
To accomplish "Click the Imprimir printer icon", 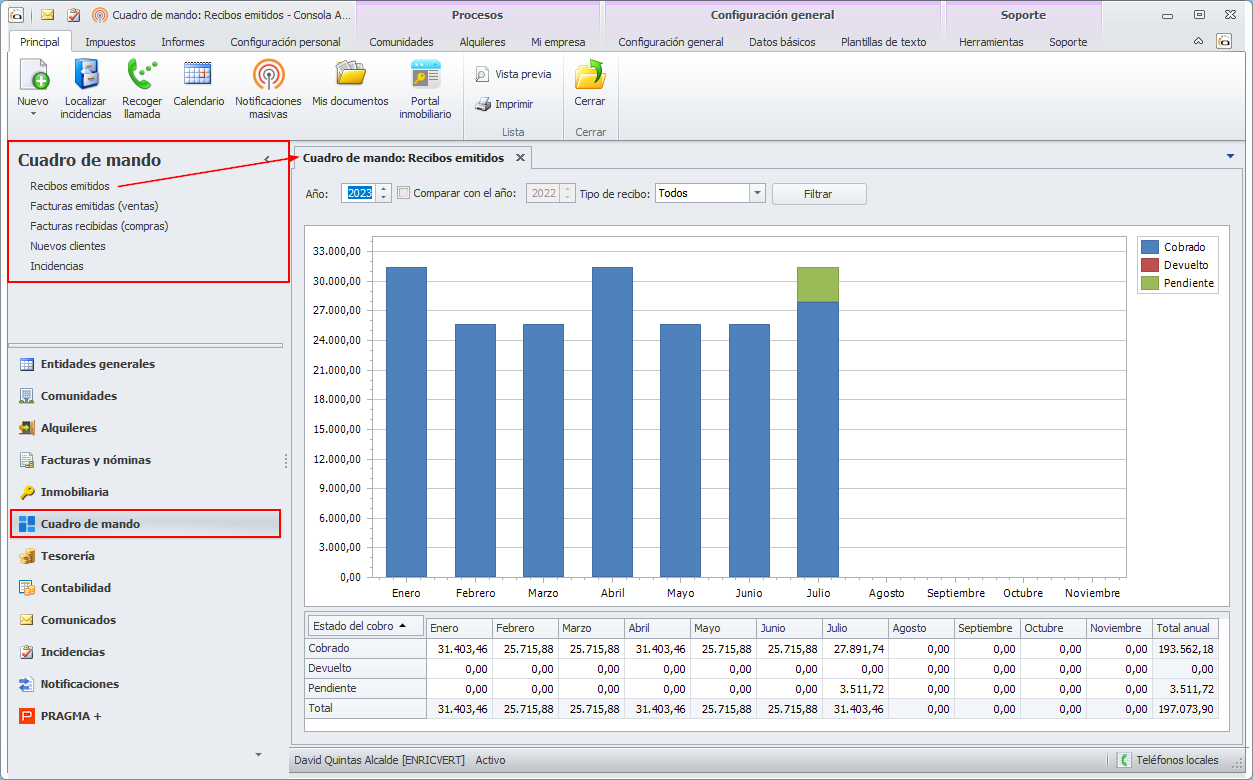I will pyautogui.click(x=484, y=104).
